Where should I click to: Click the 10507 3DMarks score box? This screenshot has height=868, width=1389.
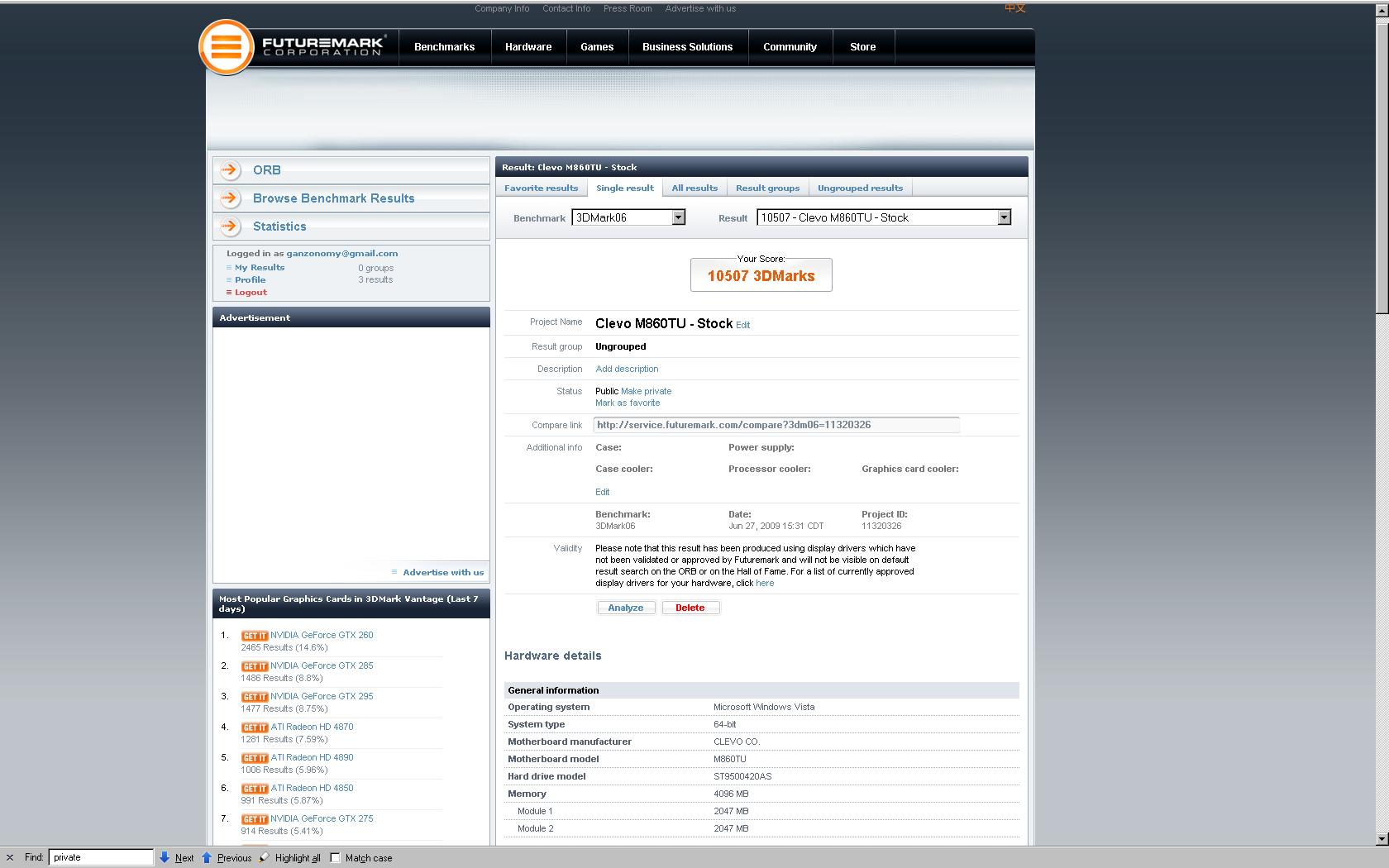click(761, 275)
